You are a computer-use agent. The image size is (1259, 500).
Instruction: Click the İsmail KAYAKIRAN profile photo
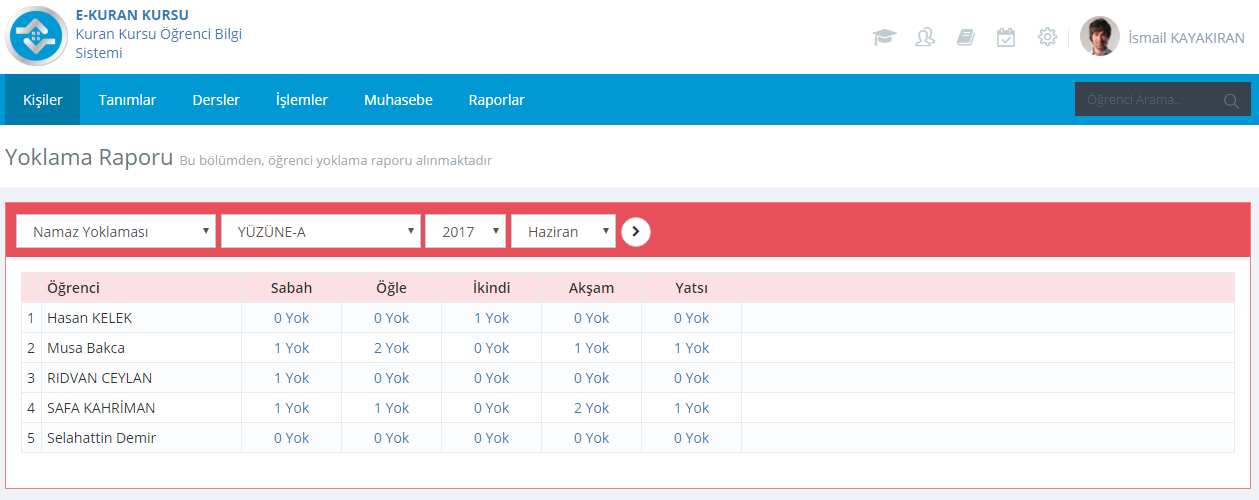(x=1099, y=37)
